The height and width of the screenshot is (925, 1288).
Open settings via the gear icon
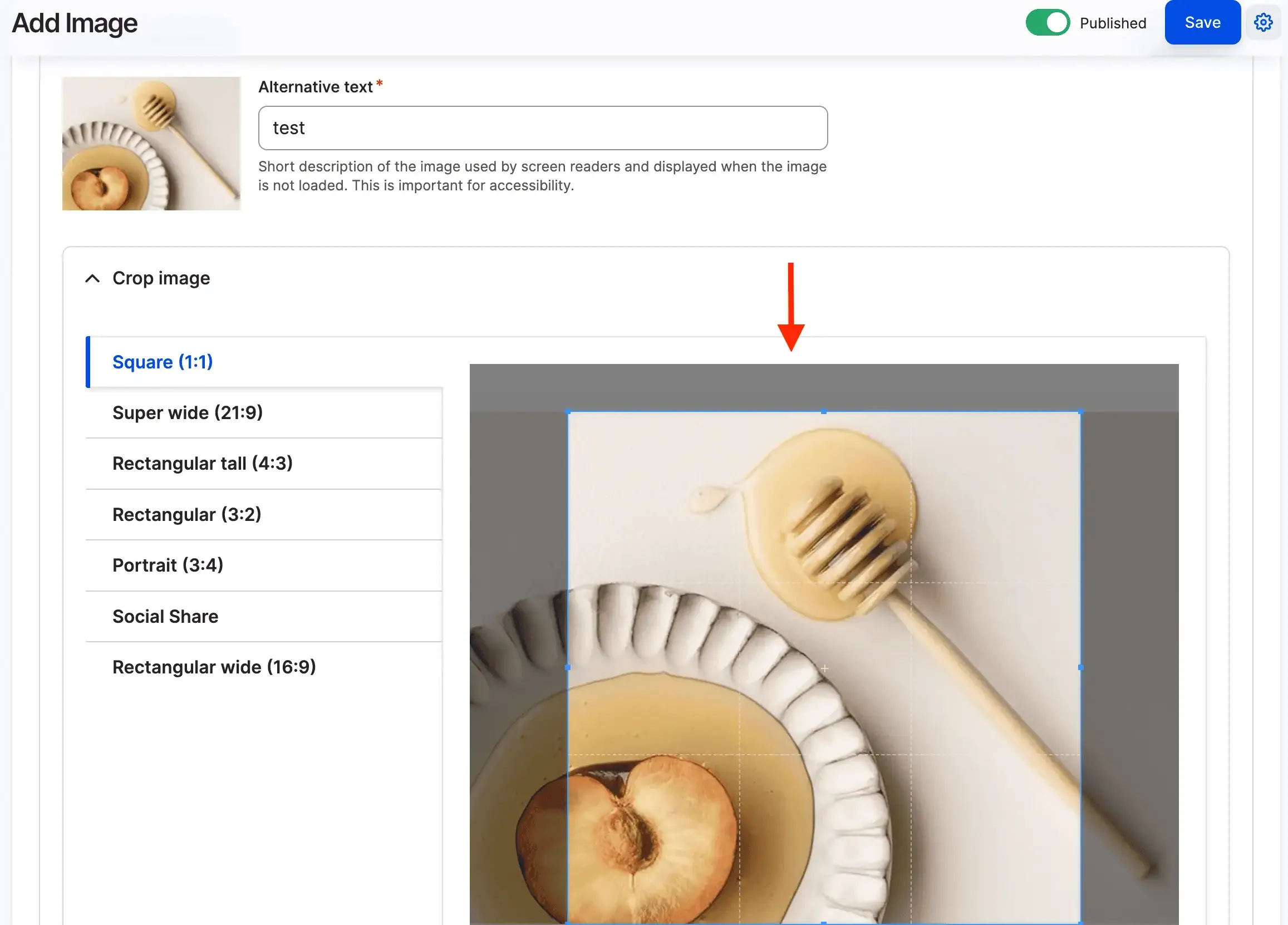point(1263,23)
